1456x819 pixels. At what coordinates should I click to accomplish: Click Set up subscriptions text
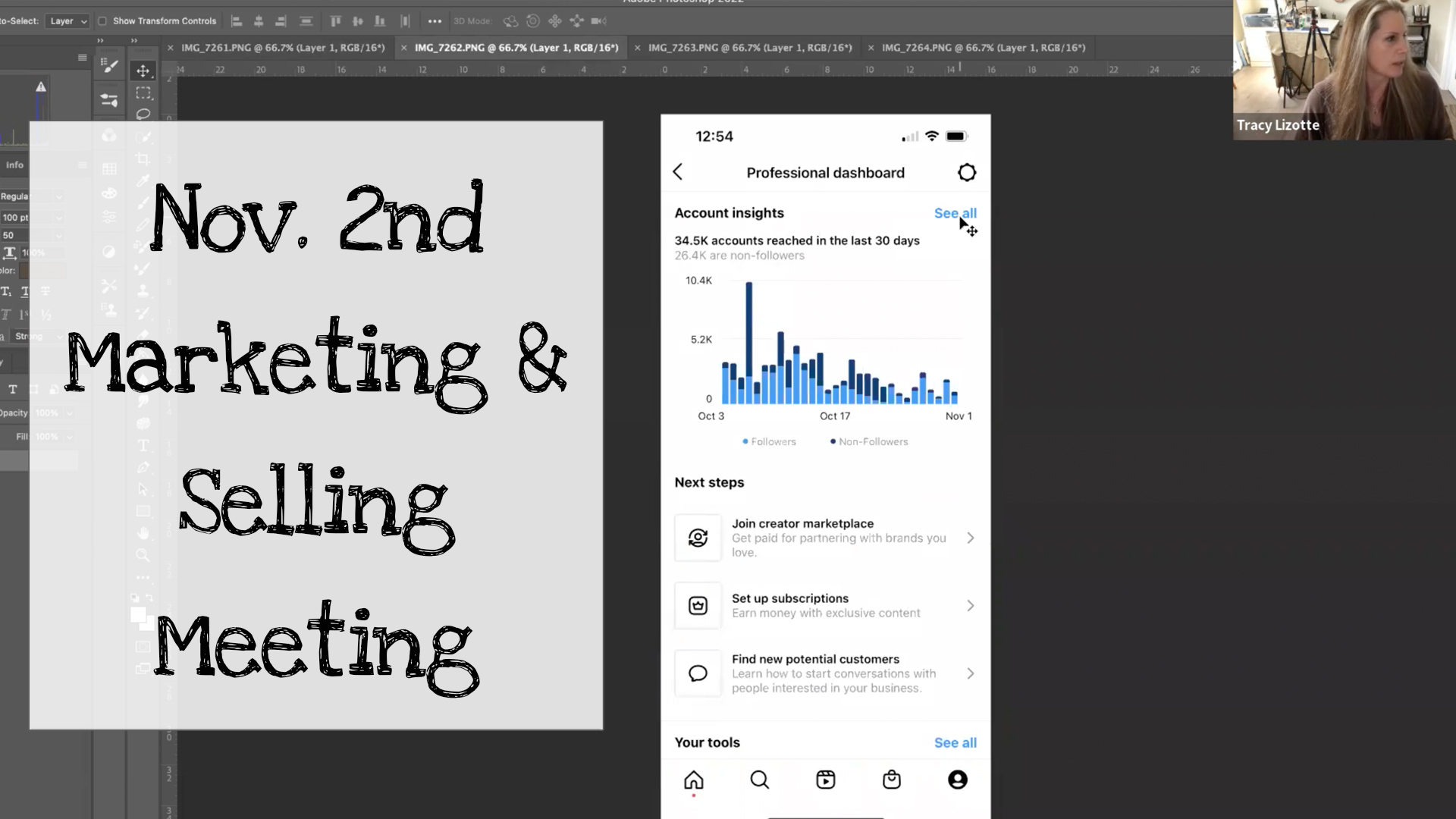coord(790,598)
